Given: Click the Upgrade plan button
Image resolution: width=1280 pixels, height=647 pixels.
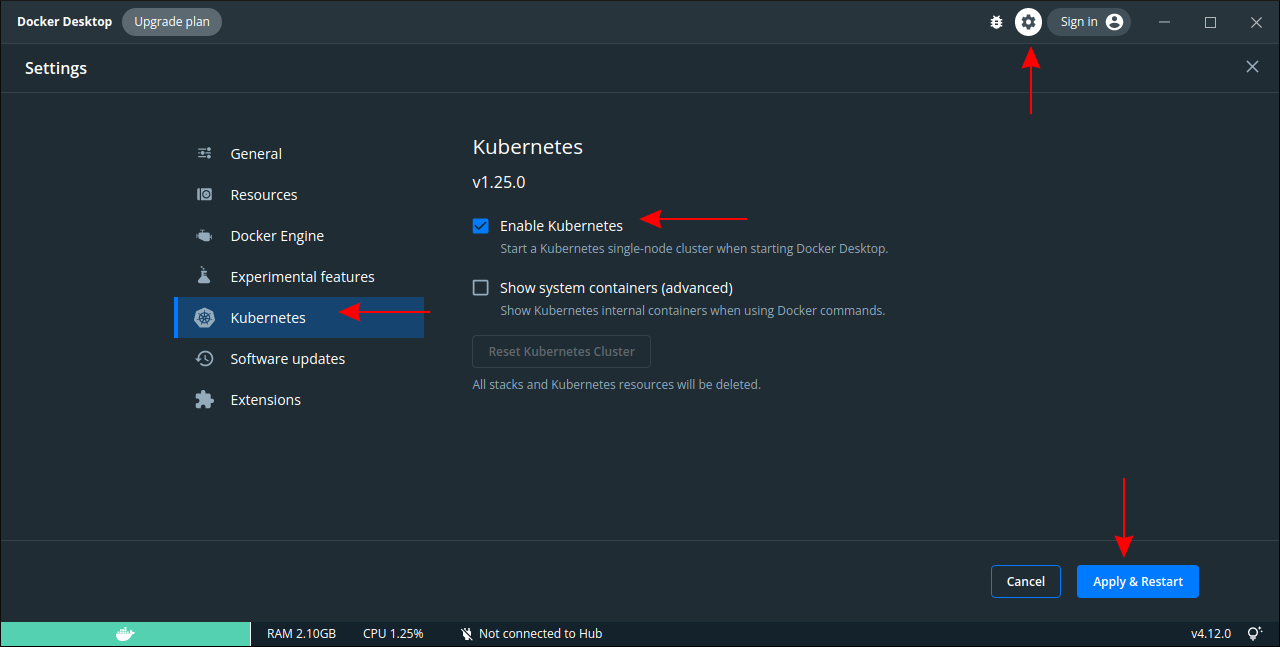Looking at the screenshot, I should [171, 21].
